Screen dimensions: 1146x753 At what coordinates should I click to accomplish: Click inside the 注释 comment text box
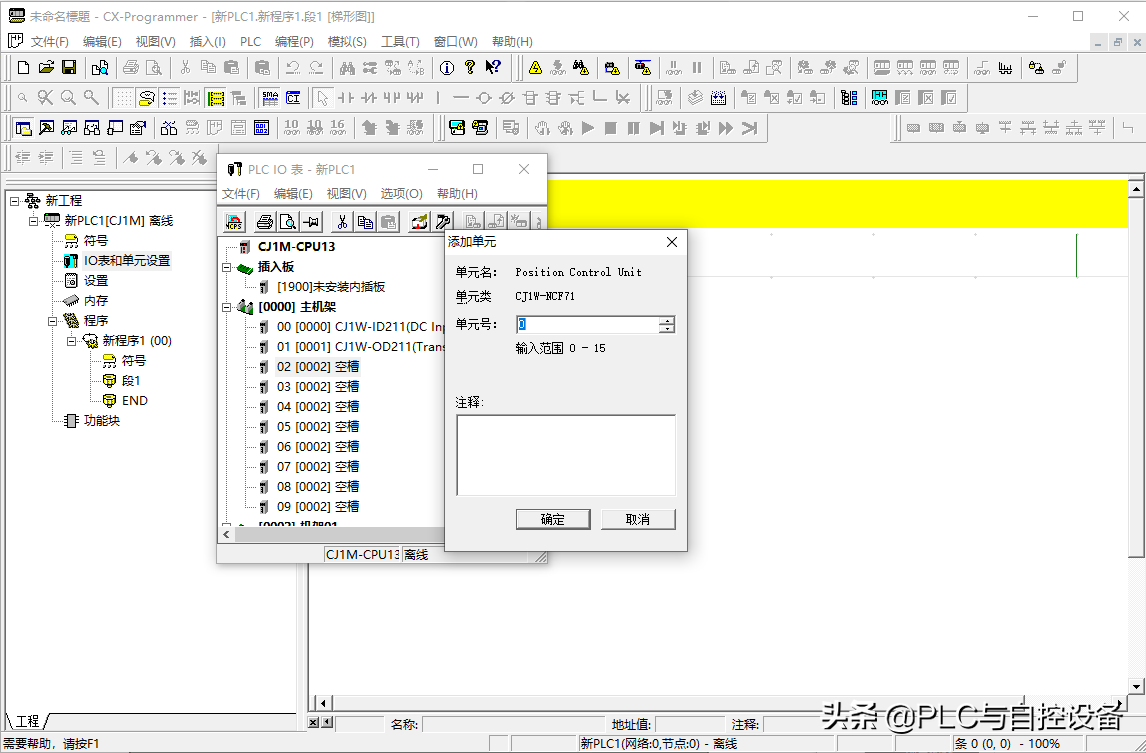(x=565, y=454)
